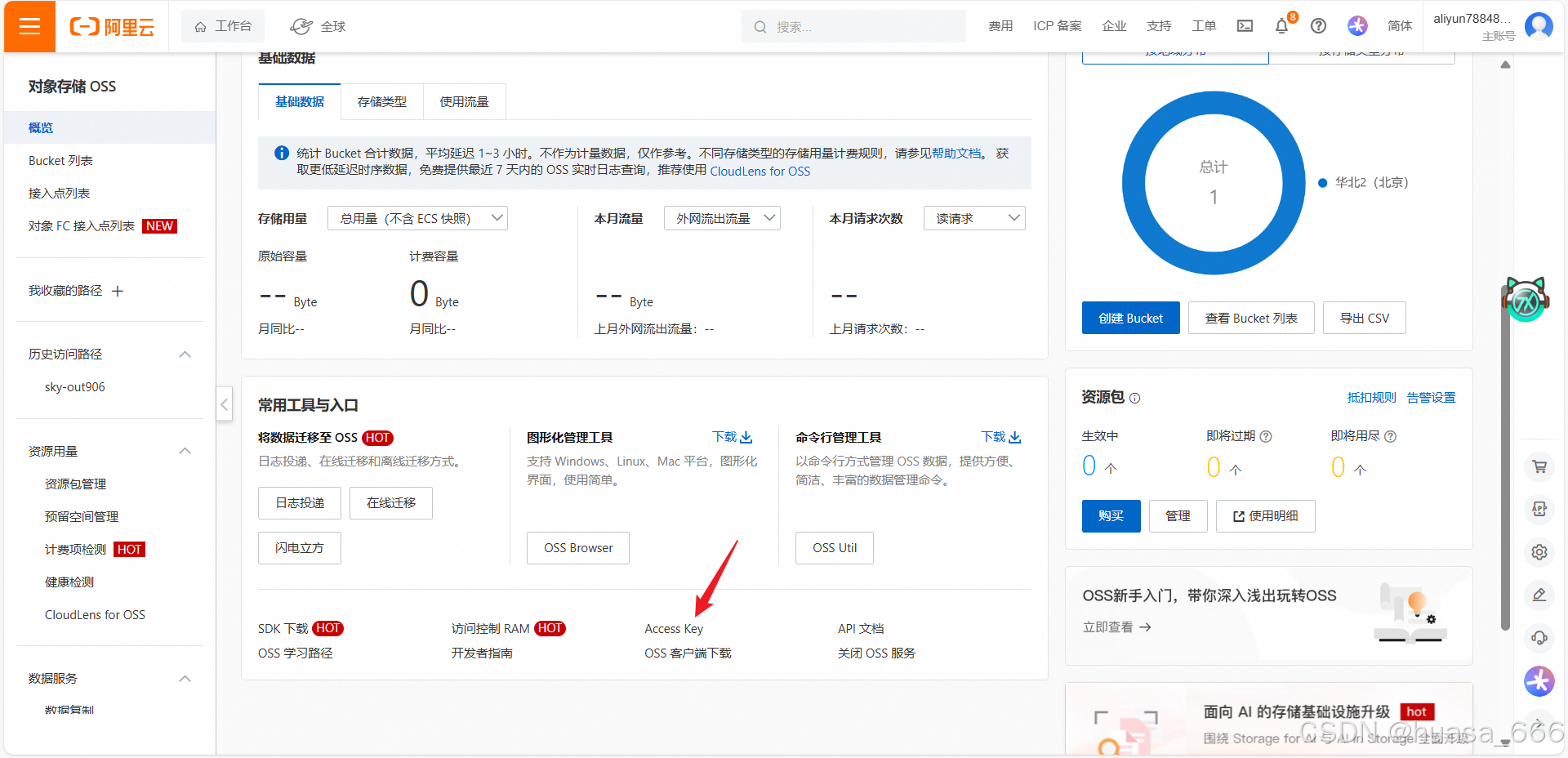Click the 使用明细 button
The height and width of the screenshot is (758, 1568).
tap(1266, 516)
